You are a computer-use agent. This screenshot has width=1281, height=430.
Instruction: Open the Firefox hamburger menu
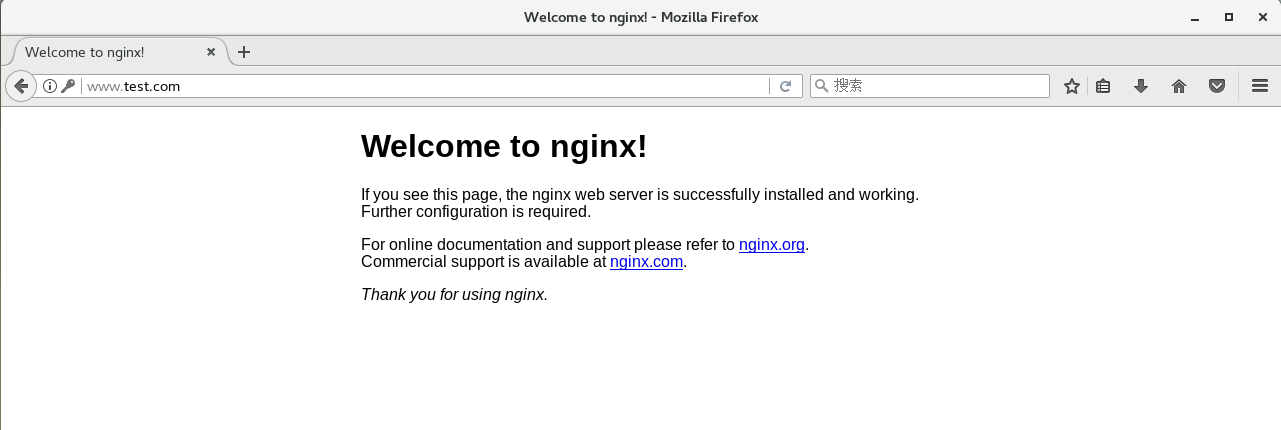point(1260,86)
